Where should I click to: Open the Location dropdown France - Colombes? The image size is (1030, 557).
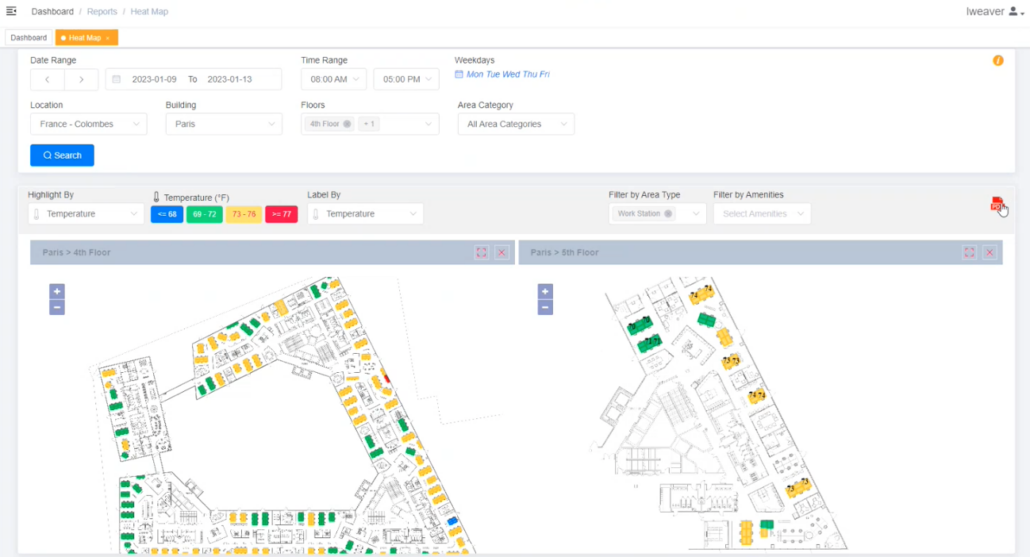click(88, 124)
